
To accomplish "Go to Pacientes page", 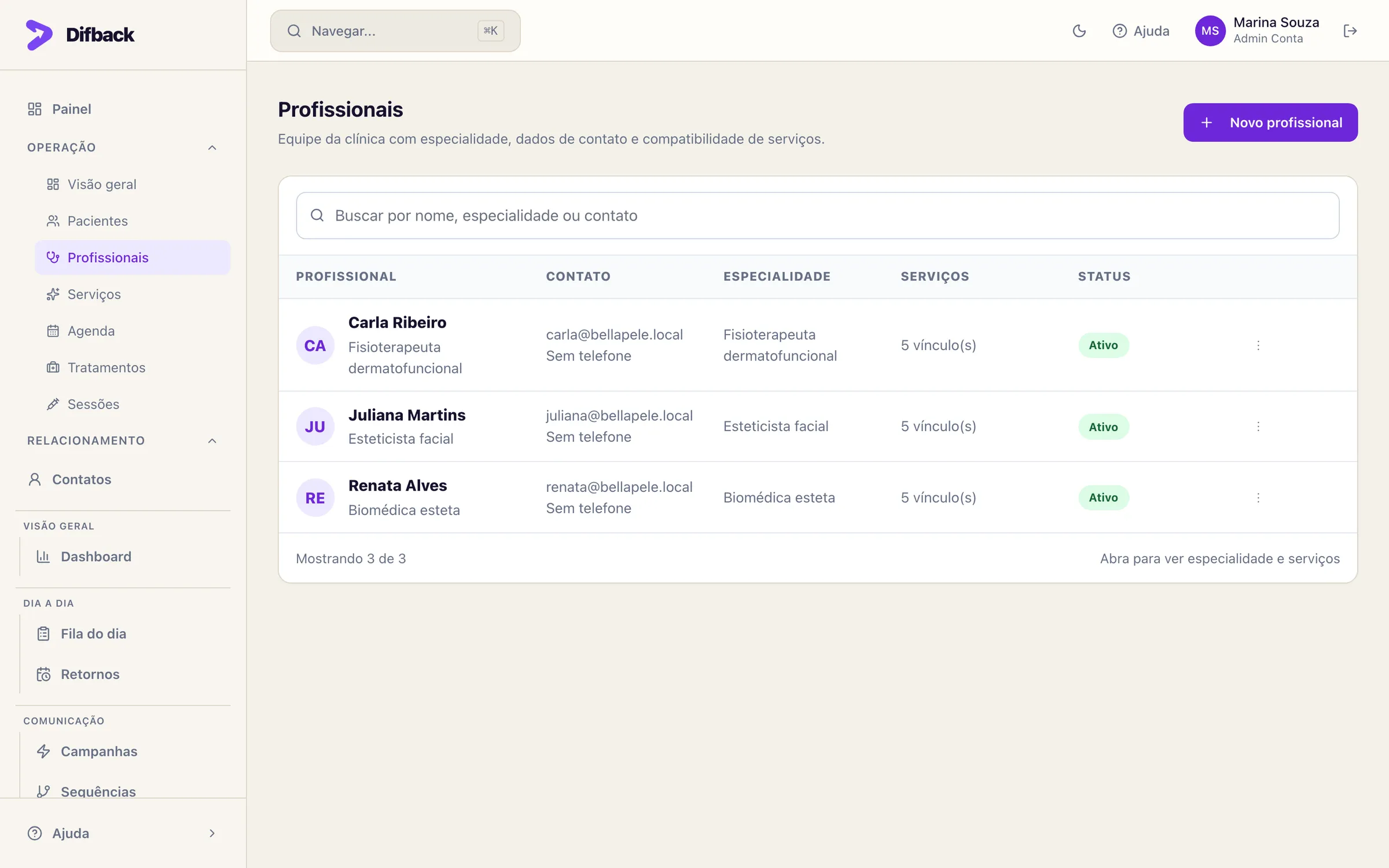I will point(133,221).
